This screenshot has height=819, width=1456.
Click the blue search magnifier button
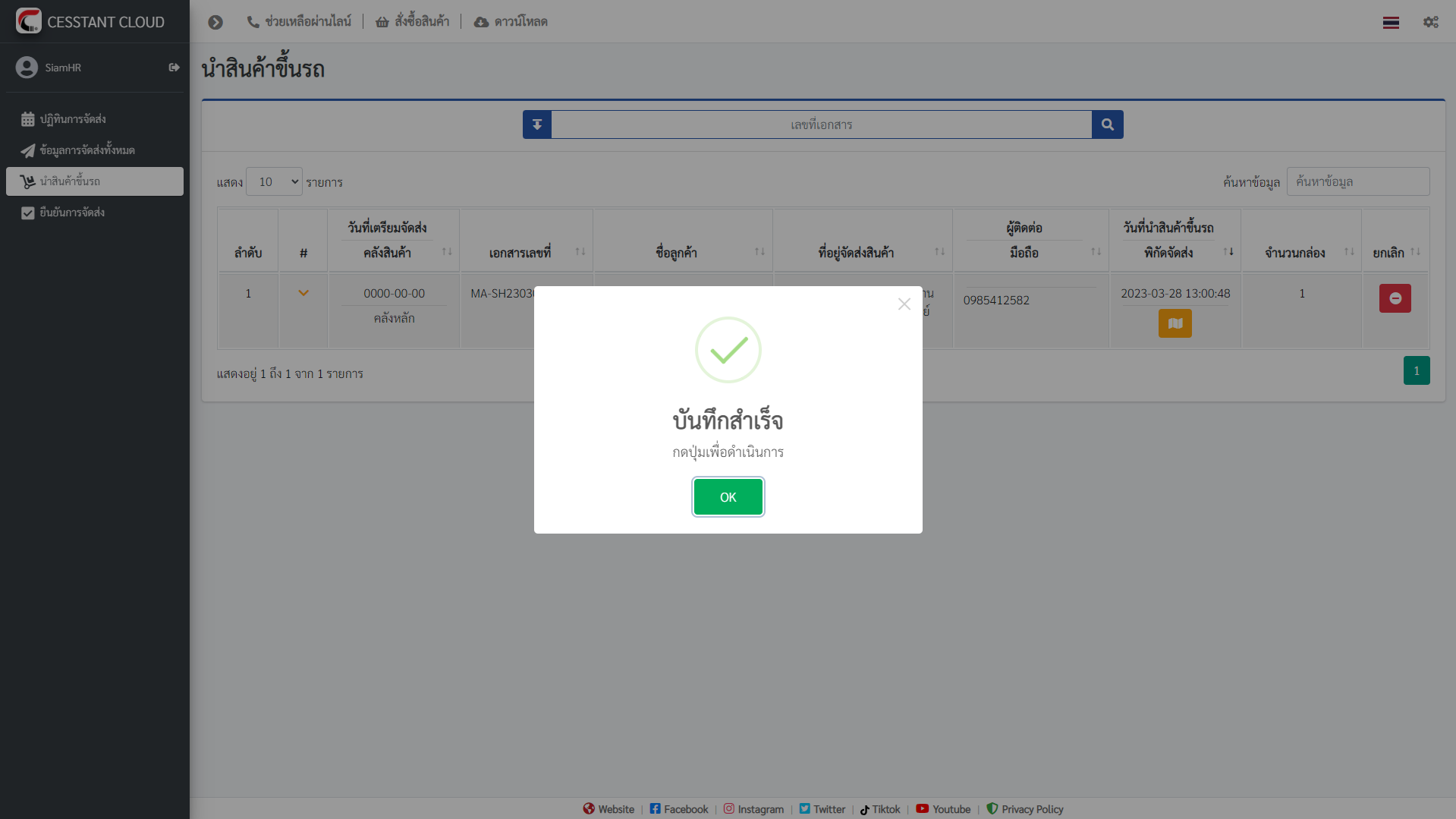click(x=1107, y=124)
